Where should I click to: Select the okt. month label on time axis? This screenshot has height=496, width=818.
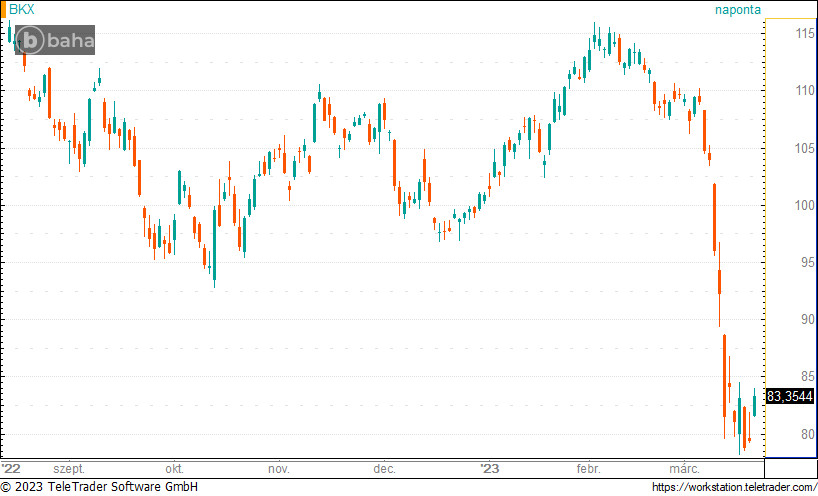pyautogui.click(x=175, y=468)
